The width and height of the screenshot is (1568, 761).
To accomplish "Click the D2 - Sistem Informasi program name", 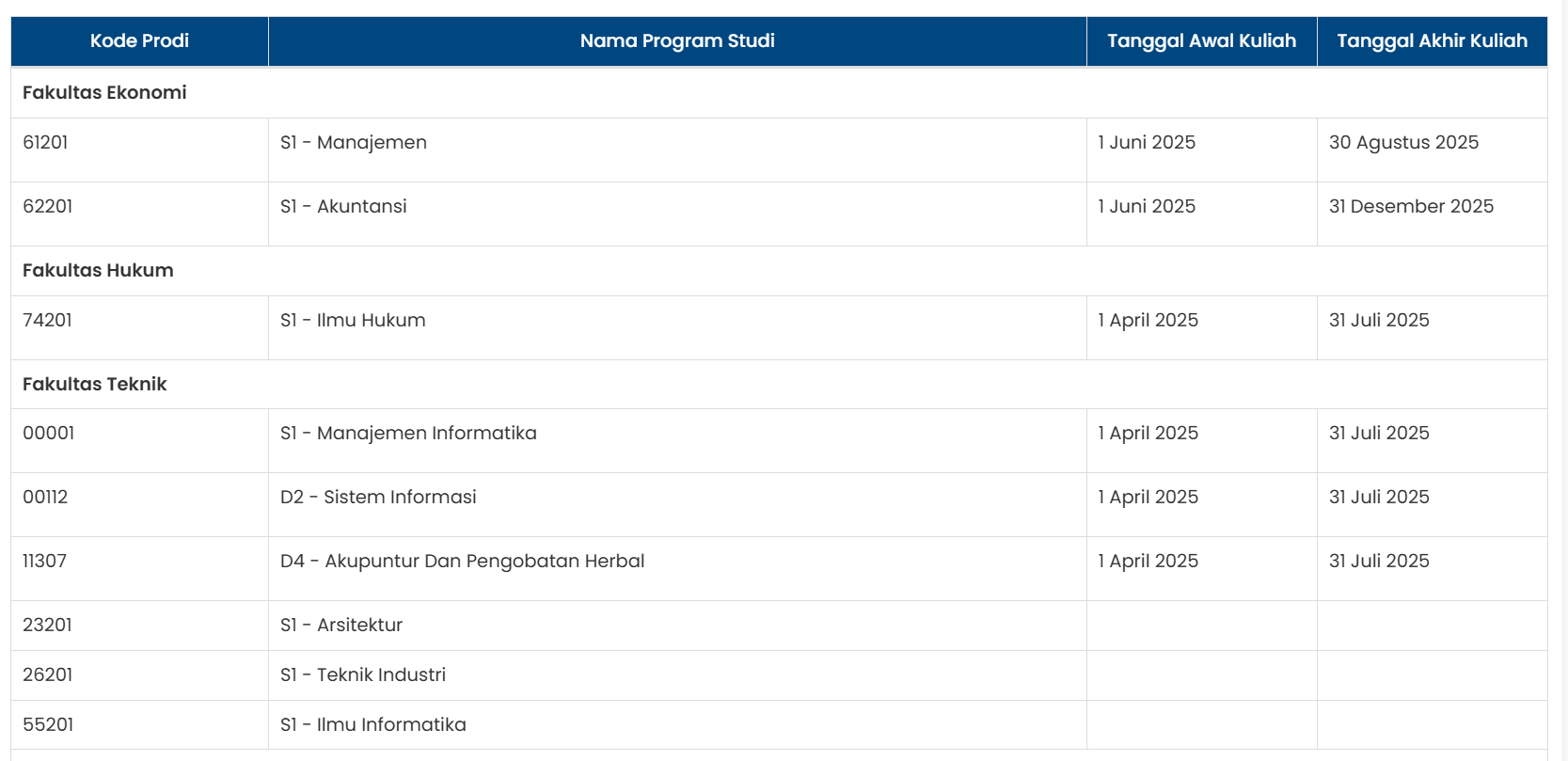I will [378, 497].
